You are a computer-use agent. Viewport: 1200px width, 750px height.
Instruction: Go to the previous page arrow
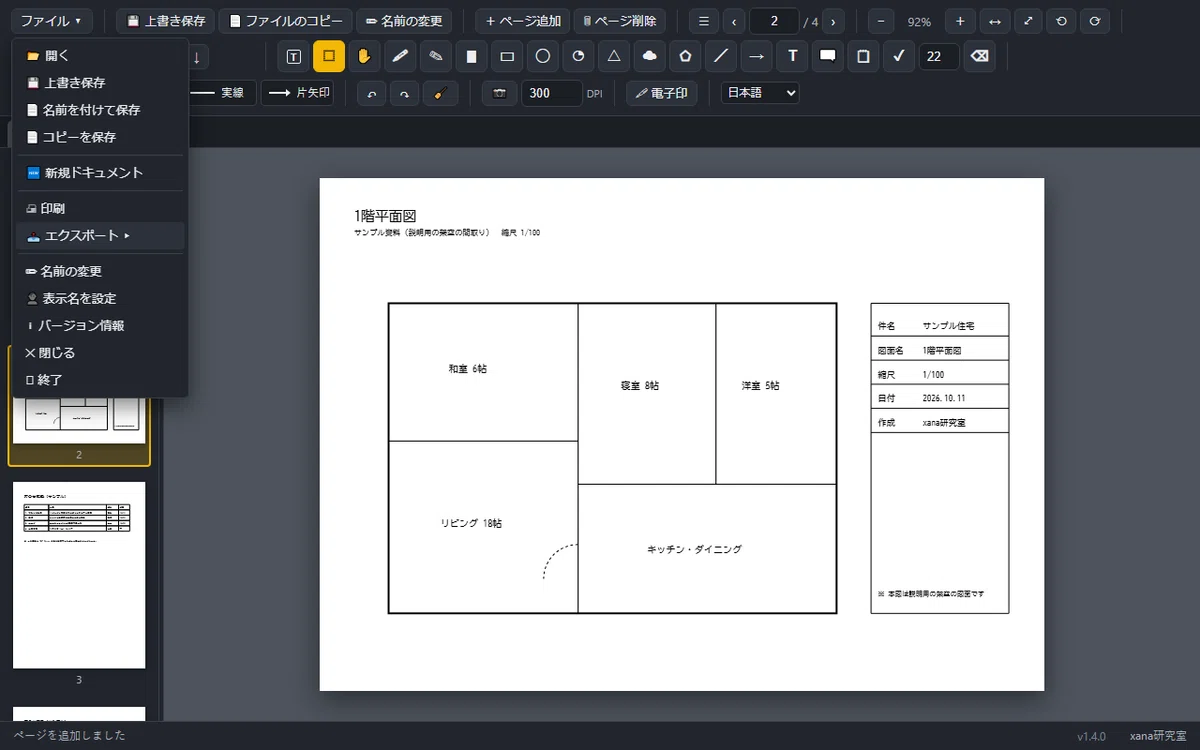(735, 21)
